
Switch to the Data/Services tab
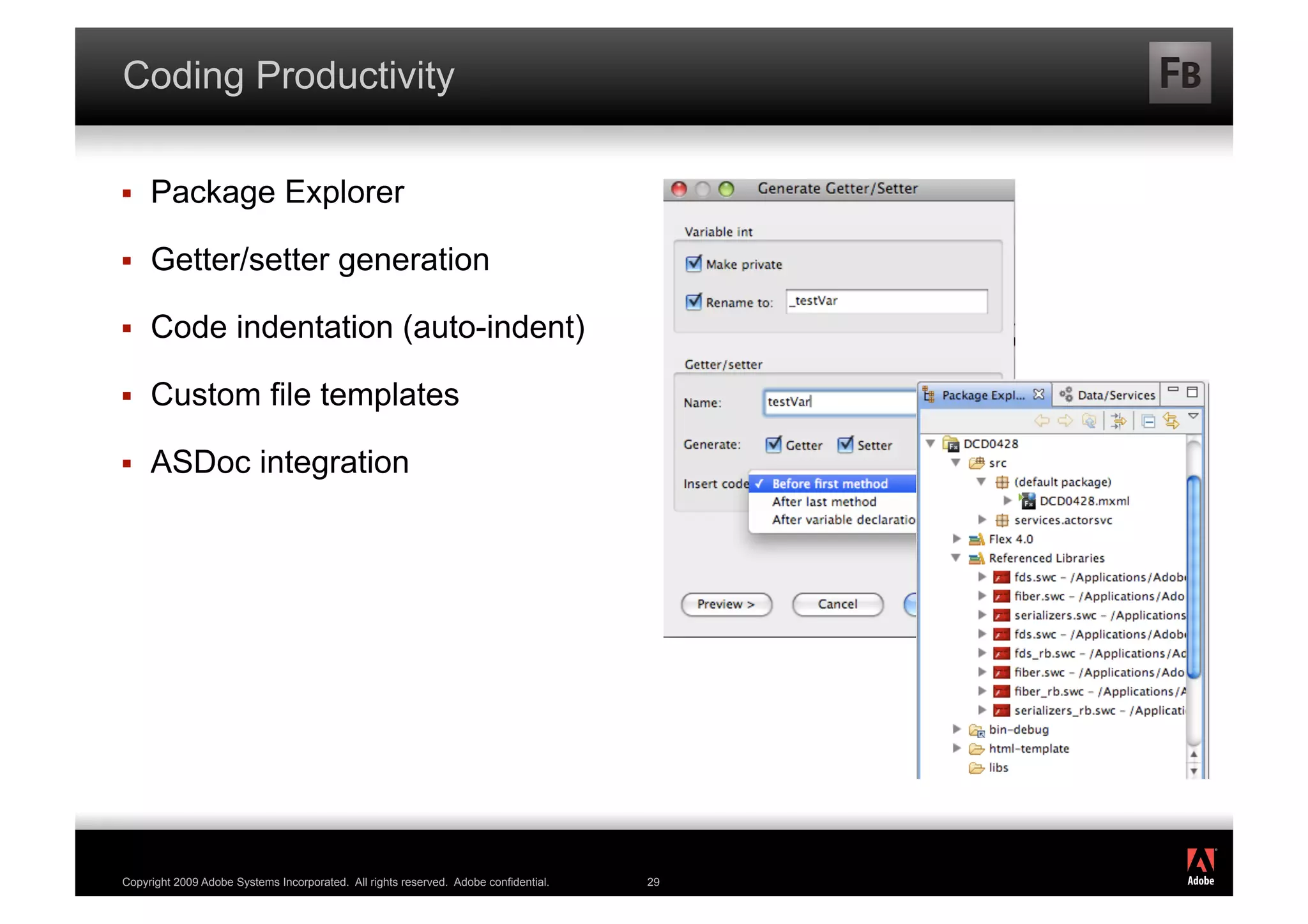click(1108, 395)
